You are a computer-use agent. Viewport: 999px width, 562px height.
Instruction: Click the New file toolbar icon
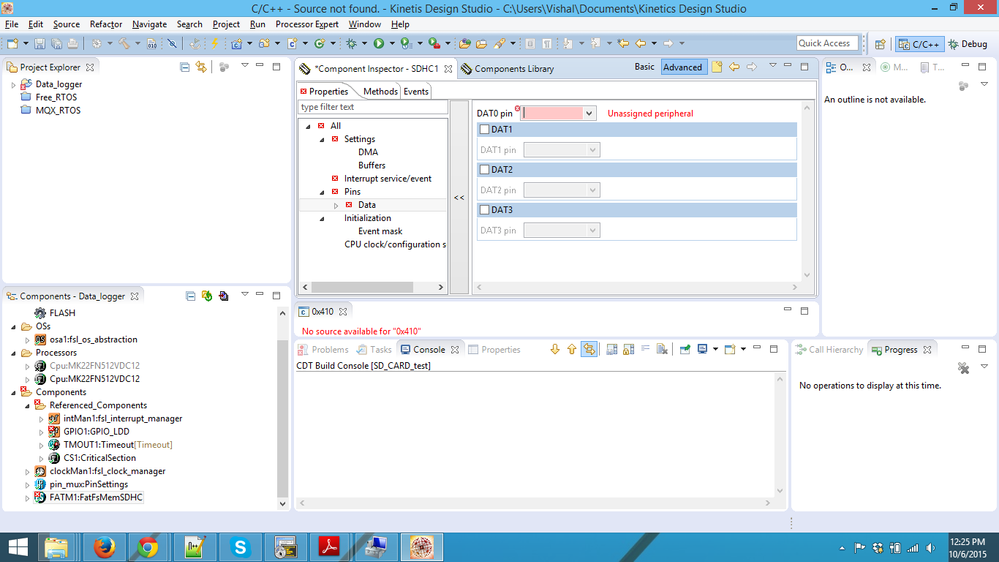(x=12, y=43)
